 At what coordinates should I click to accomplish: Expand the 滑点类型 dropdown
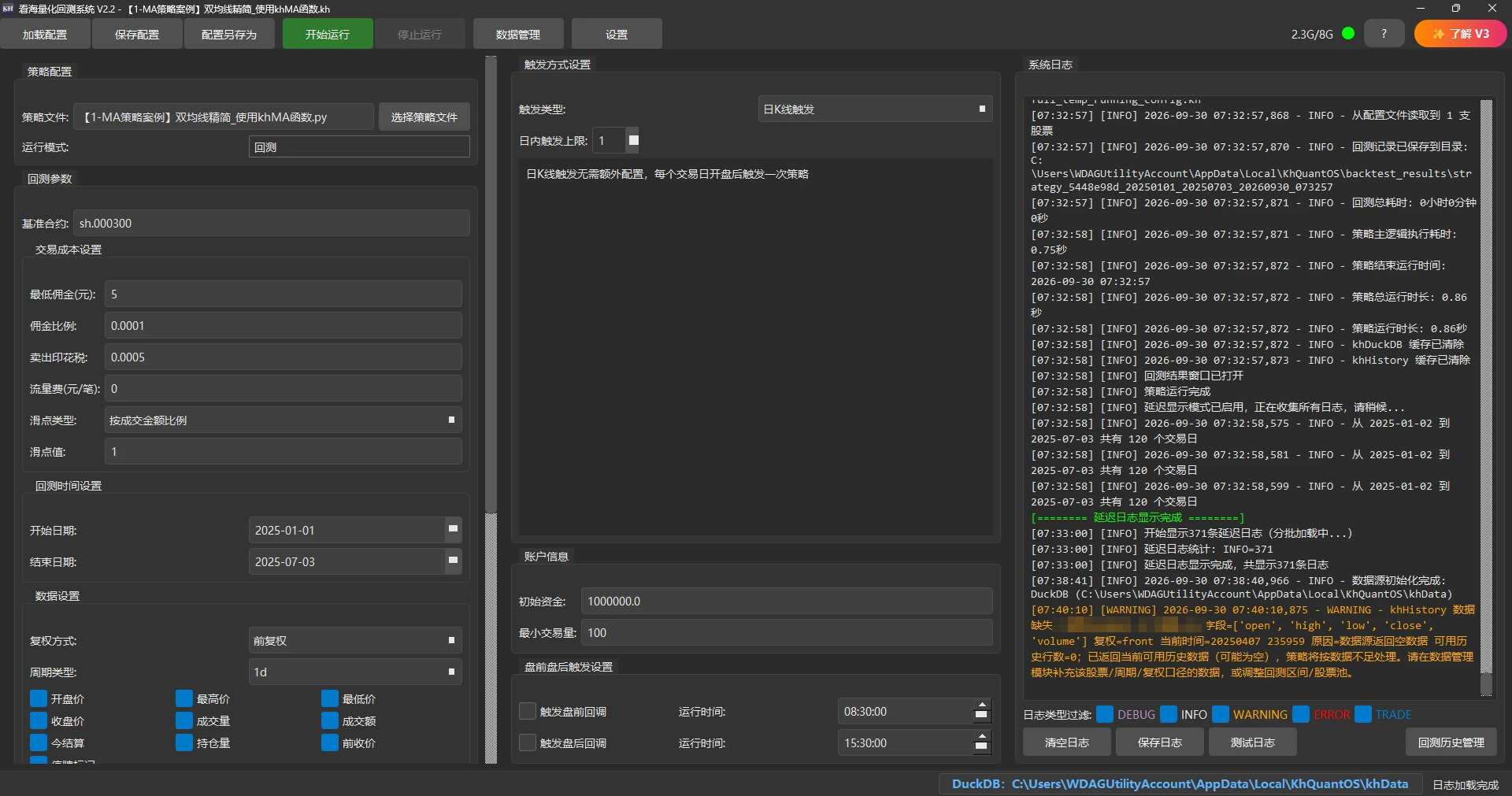click(283, 420)
